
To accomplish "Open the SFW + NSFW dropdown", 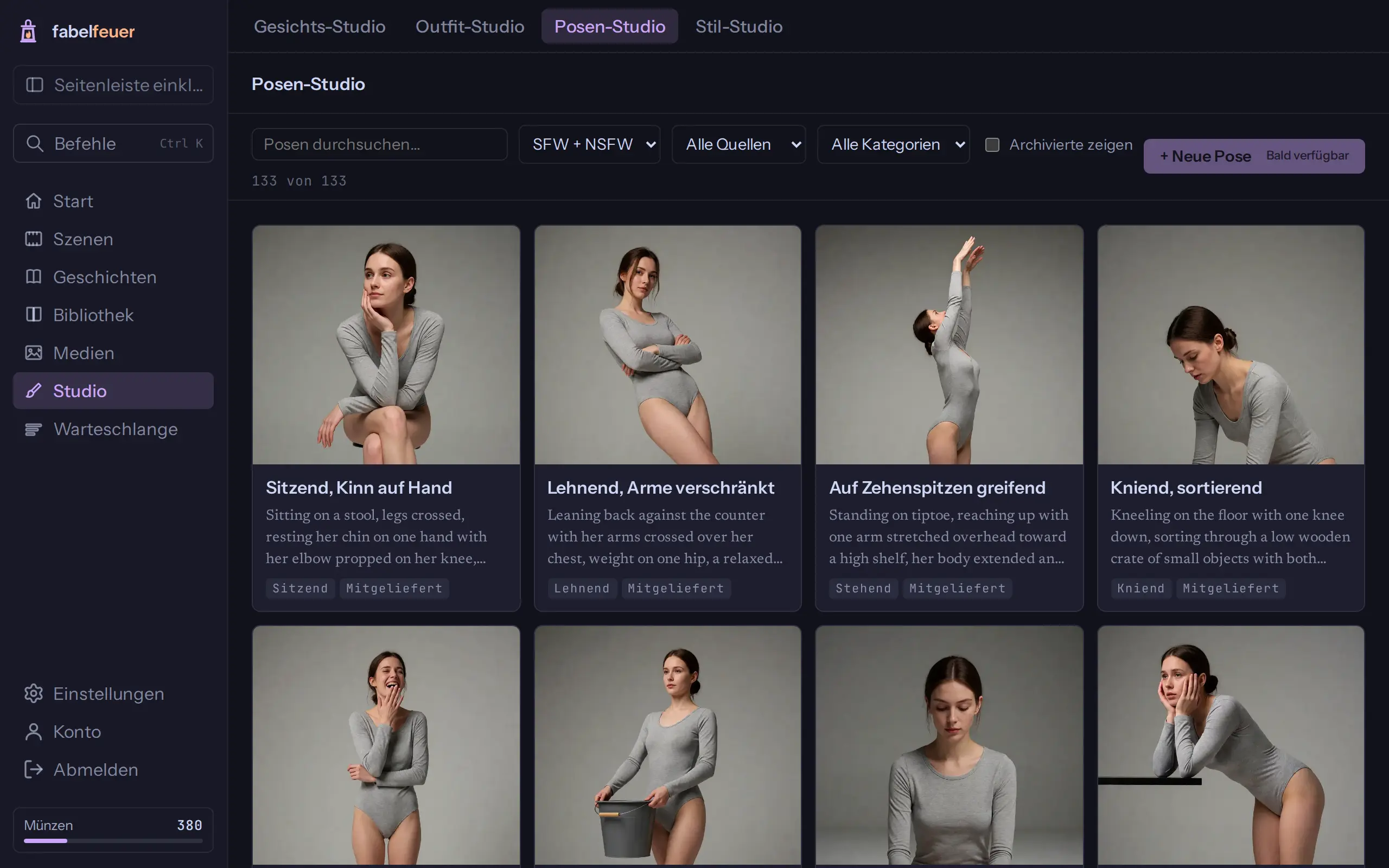I will click(589, 145).
